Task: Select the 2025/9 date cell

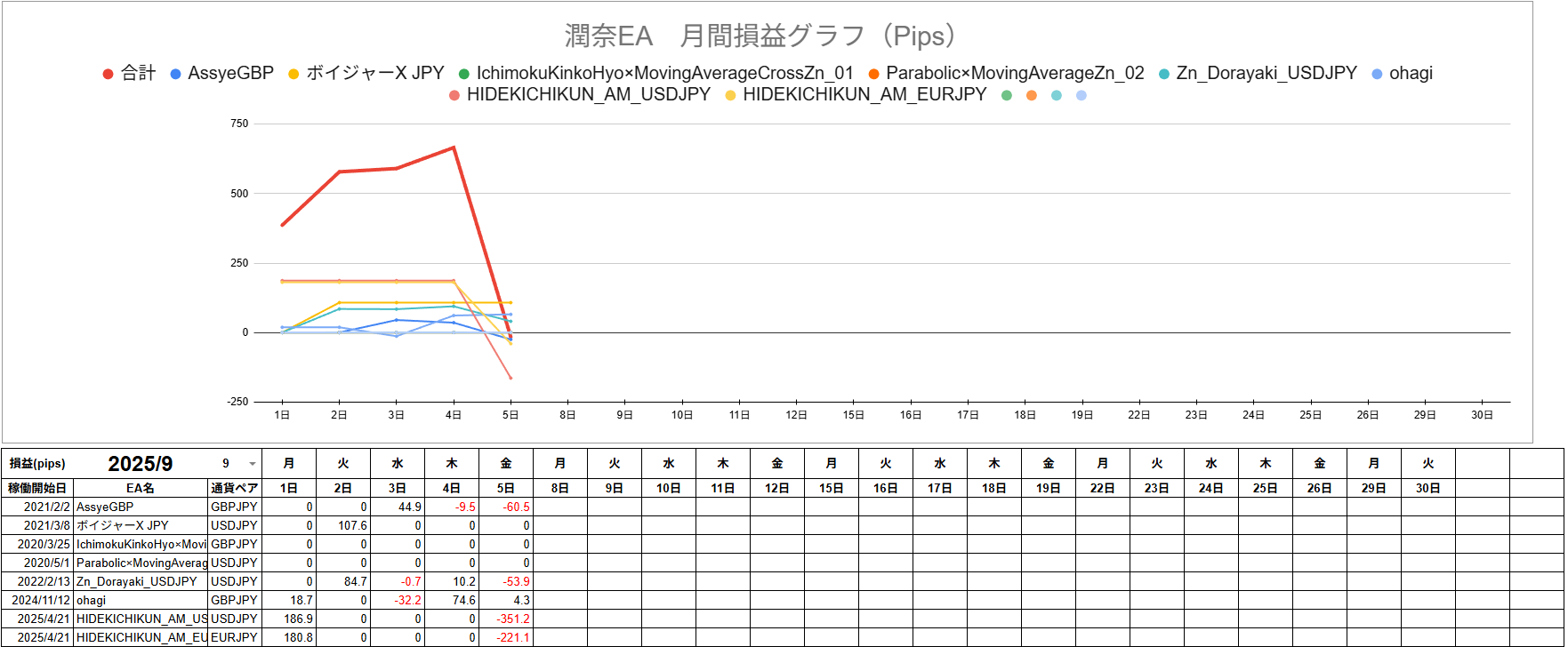Action: pyautogui.click(x=141, y=464)
